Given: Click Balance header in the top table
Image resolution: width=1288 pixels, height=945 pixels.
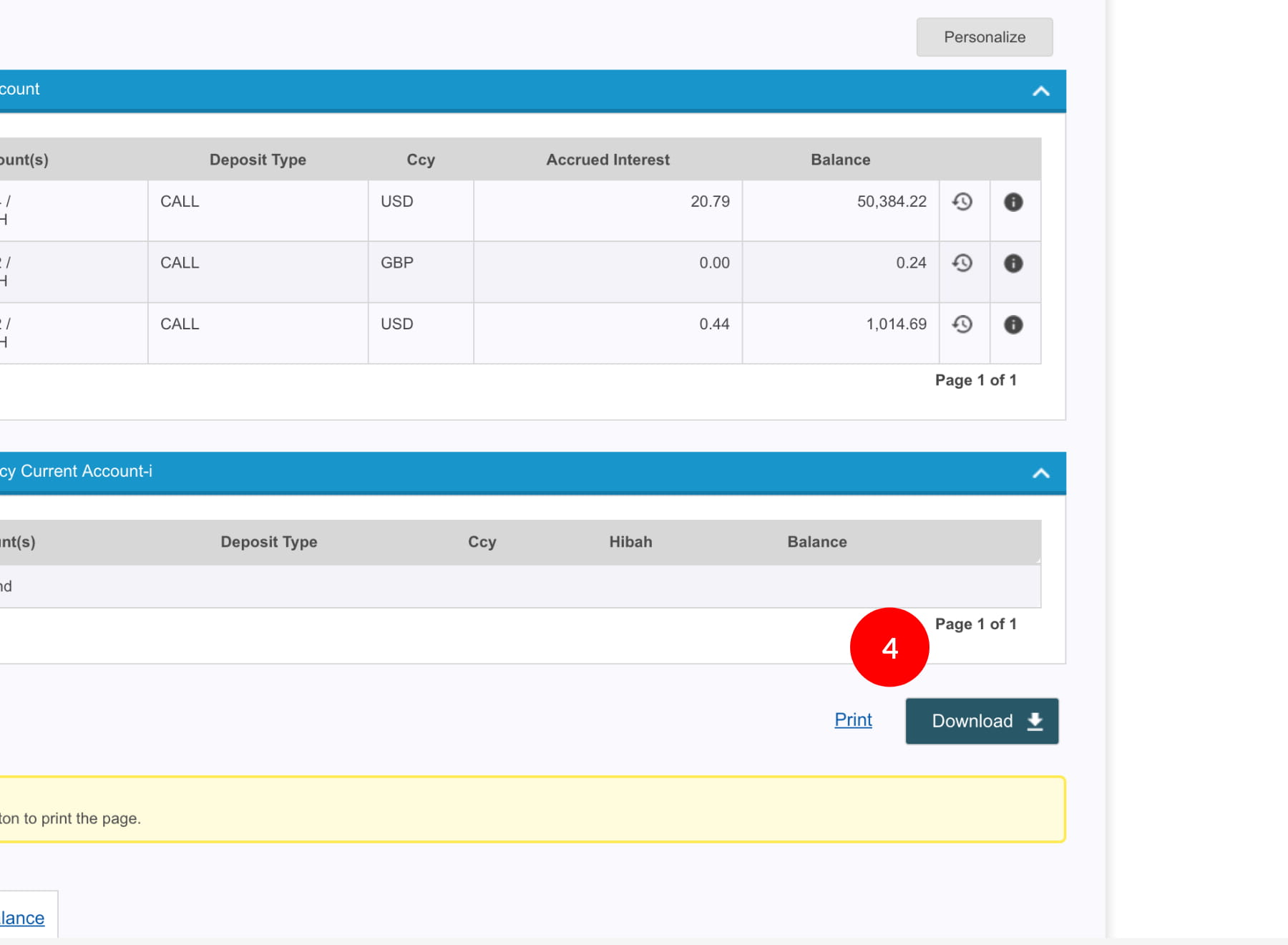Looking at the screenshot, I should pos(840,160).
